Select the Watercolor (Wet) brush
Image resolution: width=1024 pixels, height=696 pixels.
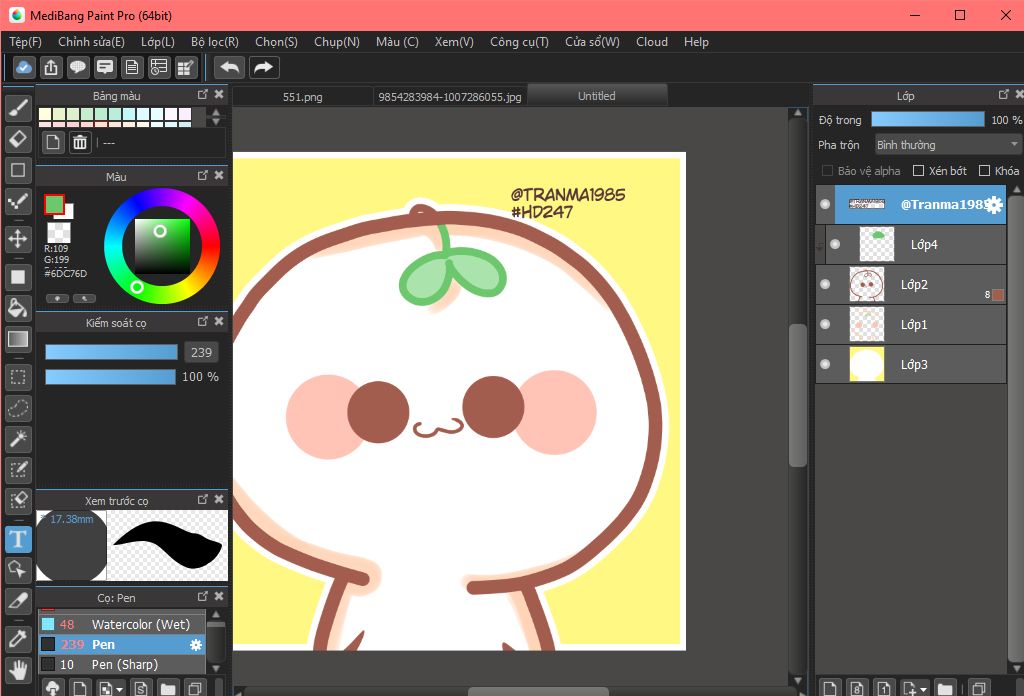pos(139,625)
